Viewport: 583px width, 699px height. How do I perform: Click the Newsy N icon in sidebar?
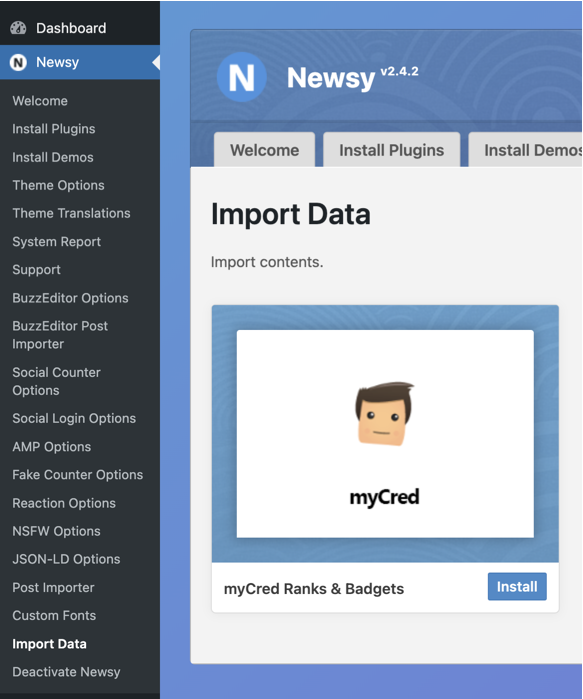tap(18, 62)
